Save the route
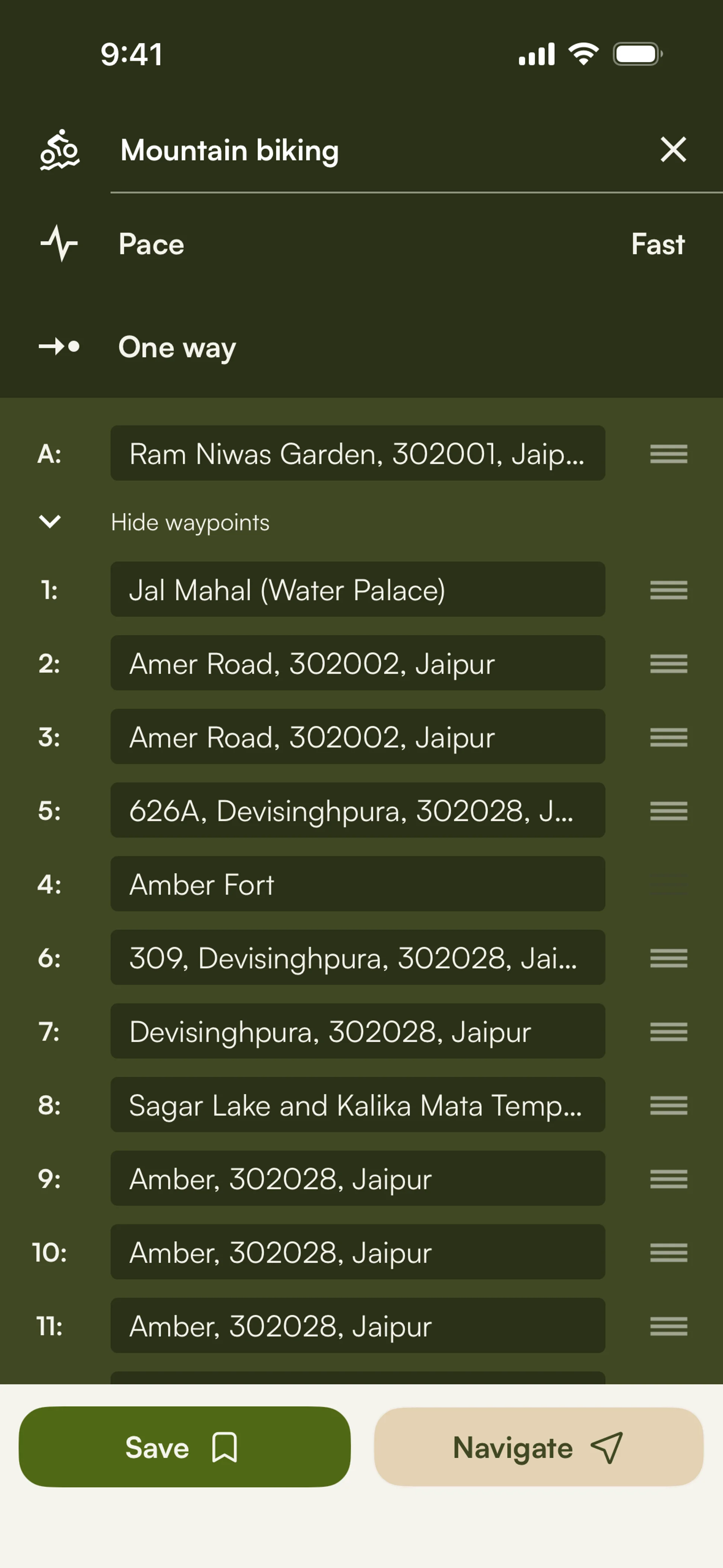This screenshot has width=723, height=1568. [185, 1446]
